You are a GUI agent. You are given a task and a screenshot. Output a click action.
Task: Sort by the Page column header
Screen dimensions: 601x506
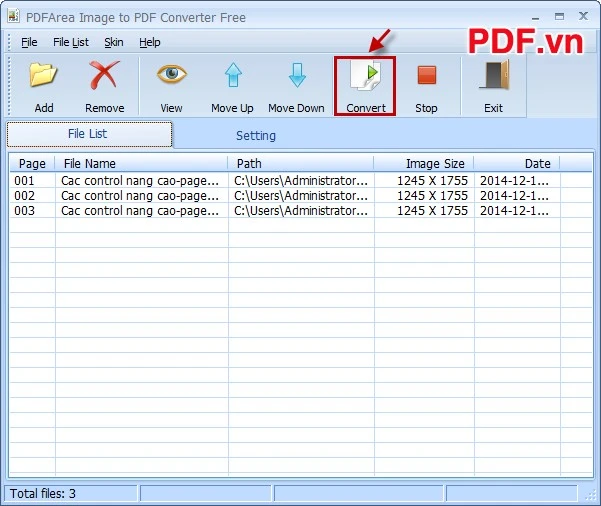tap(32, 164)
